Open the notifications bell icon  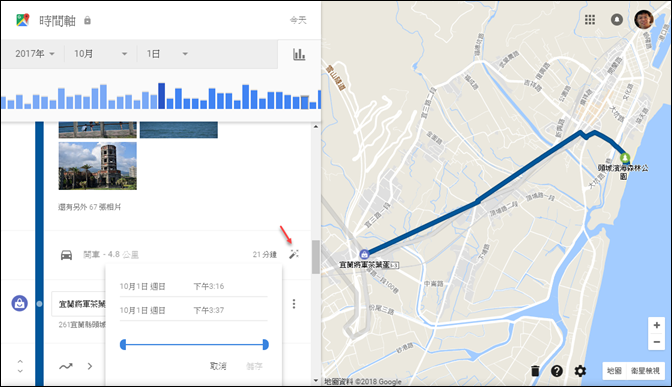tap(617, 19)
